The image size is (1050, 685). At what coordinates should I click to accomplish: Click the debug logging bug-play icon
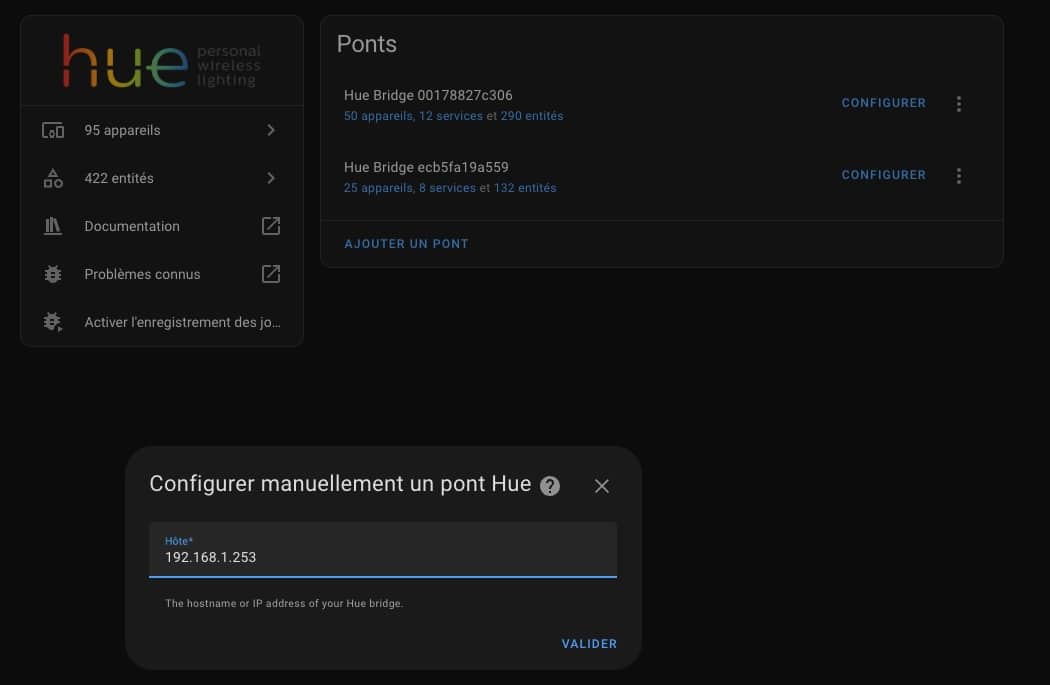(53, 322)
